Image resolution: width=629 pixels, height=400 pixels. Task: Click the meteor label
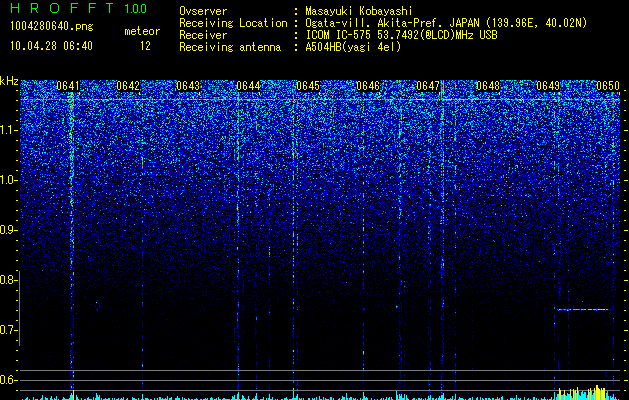click(x=142, y=31)
